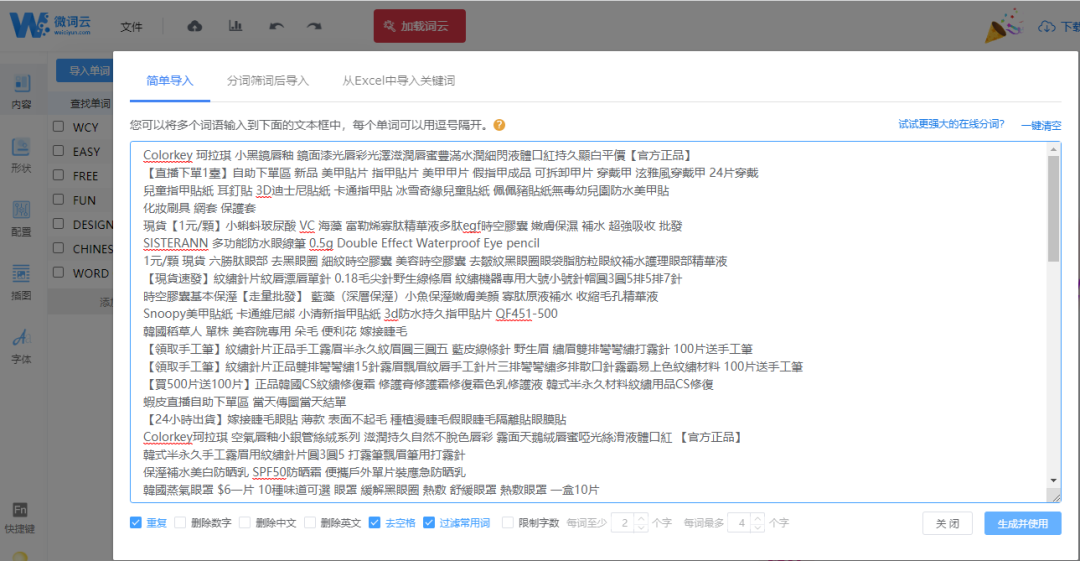Toggle the CHINESE word checkbox

[x=59, y=248]
